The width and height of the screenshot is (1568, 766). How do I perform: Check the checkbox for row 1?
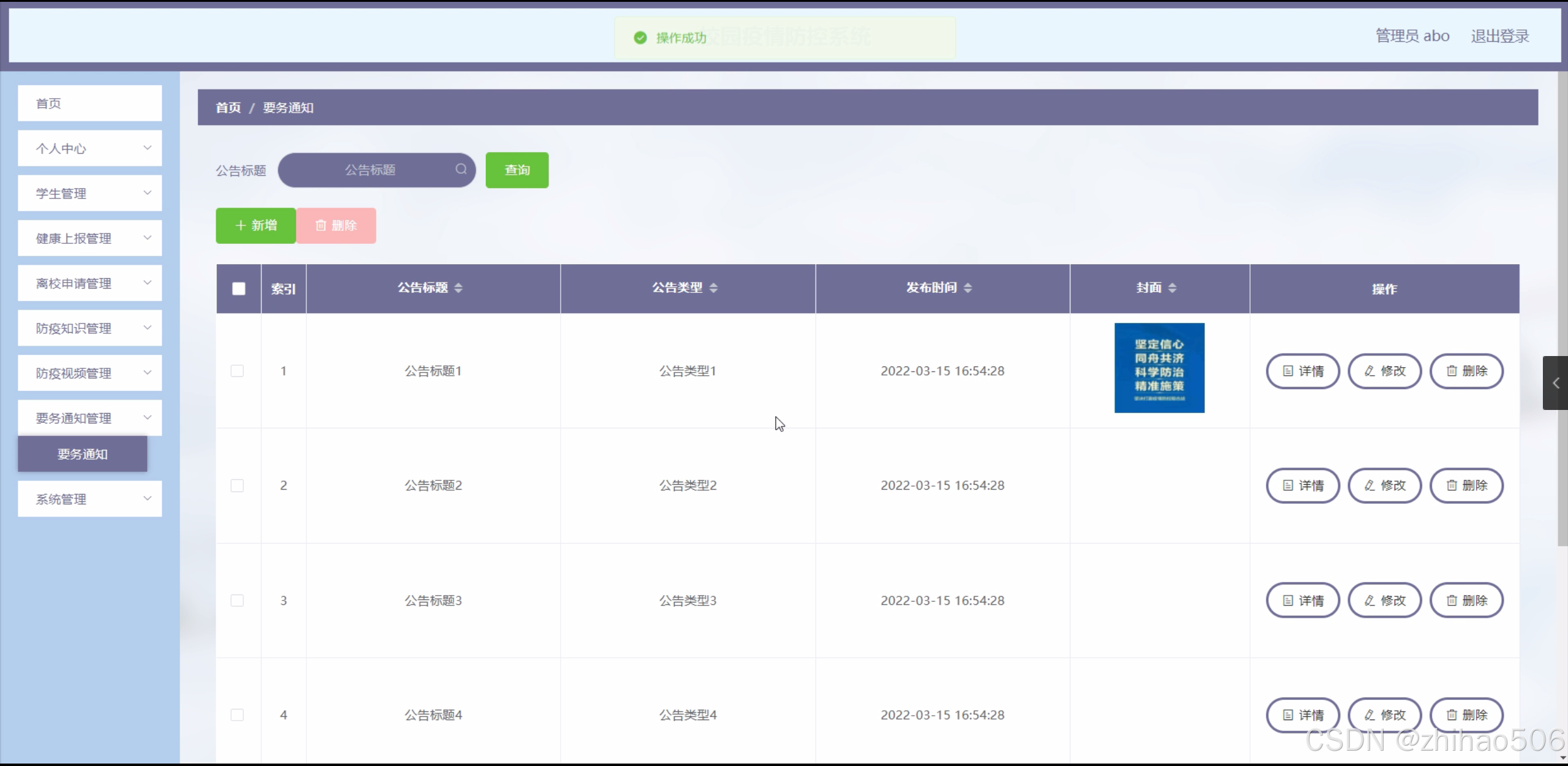237,371
